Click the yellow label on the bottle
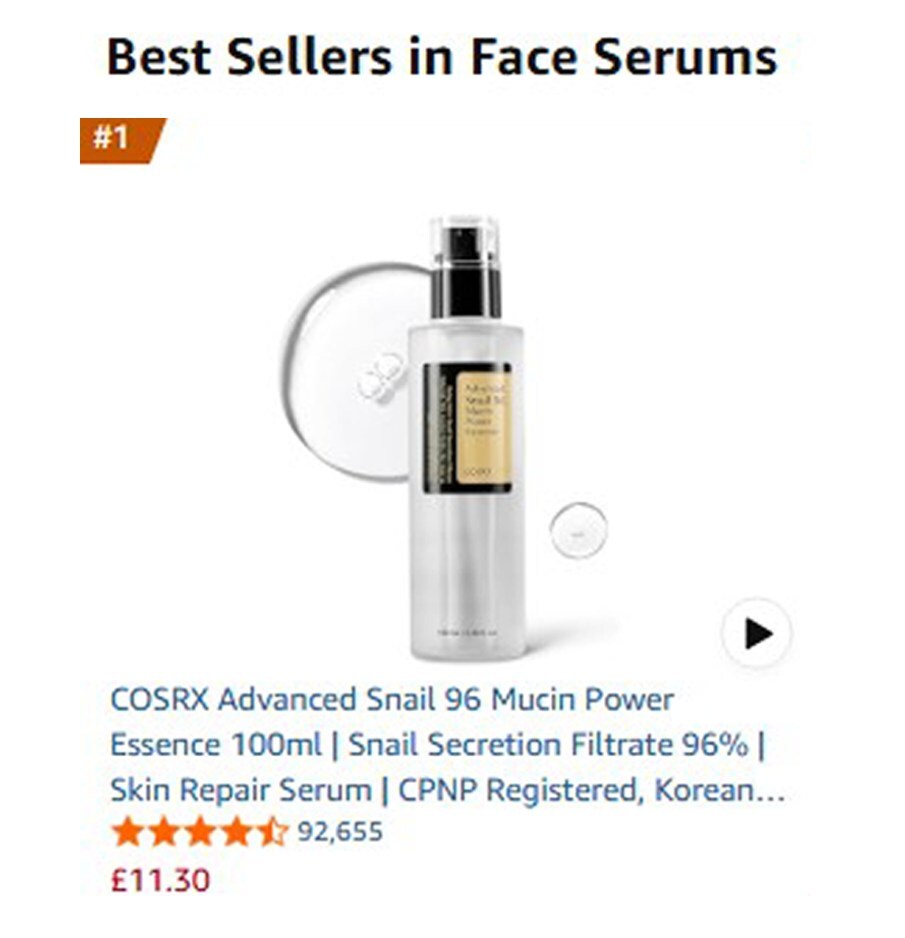Viewport: 905px width, 938px height. pyautogui.click(x=485, y=427)
